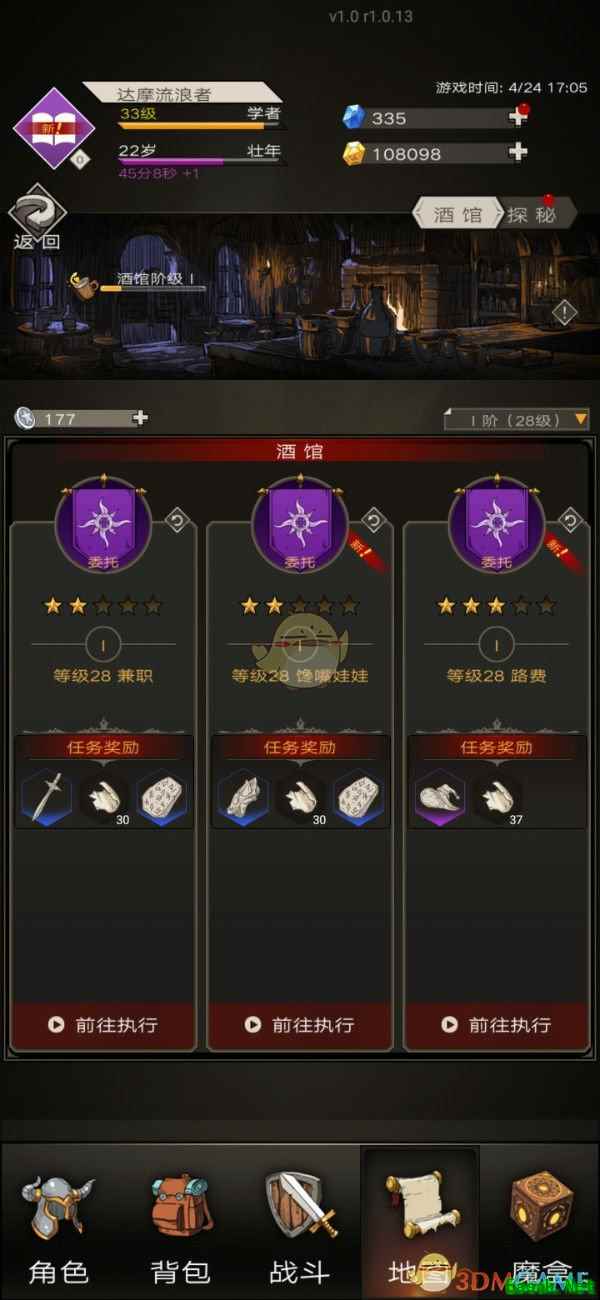Viewport: 600px width, 1300px height.
Task: Click 前往执行 for the 兼职 quest
Action: point(103,1025)
